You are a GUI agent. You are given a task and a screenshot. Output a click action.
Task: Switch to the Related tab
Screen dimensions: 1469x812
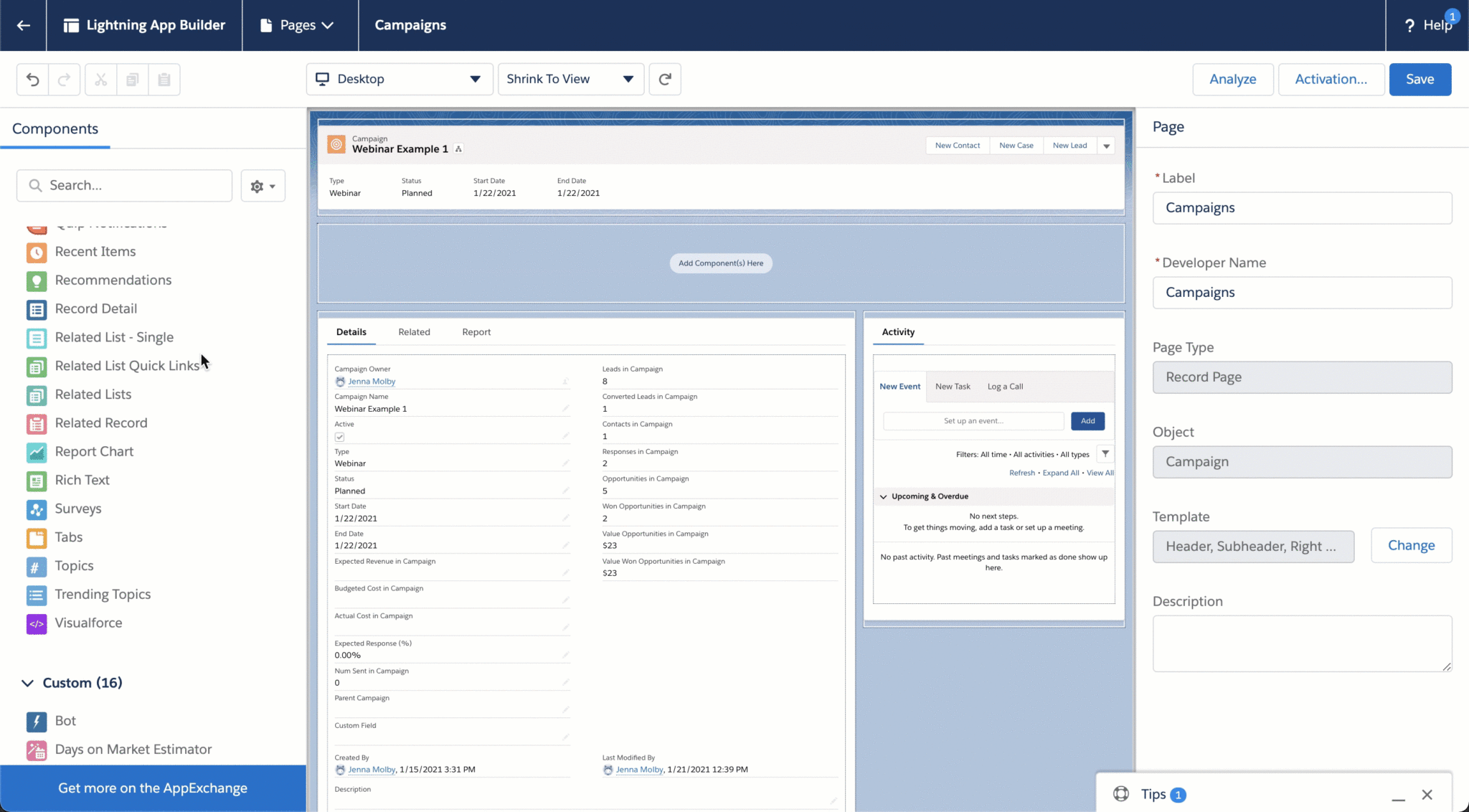coord(414,331)
